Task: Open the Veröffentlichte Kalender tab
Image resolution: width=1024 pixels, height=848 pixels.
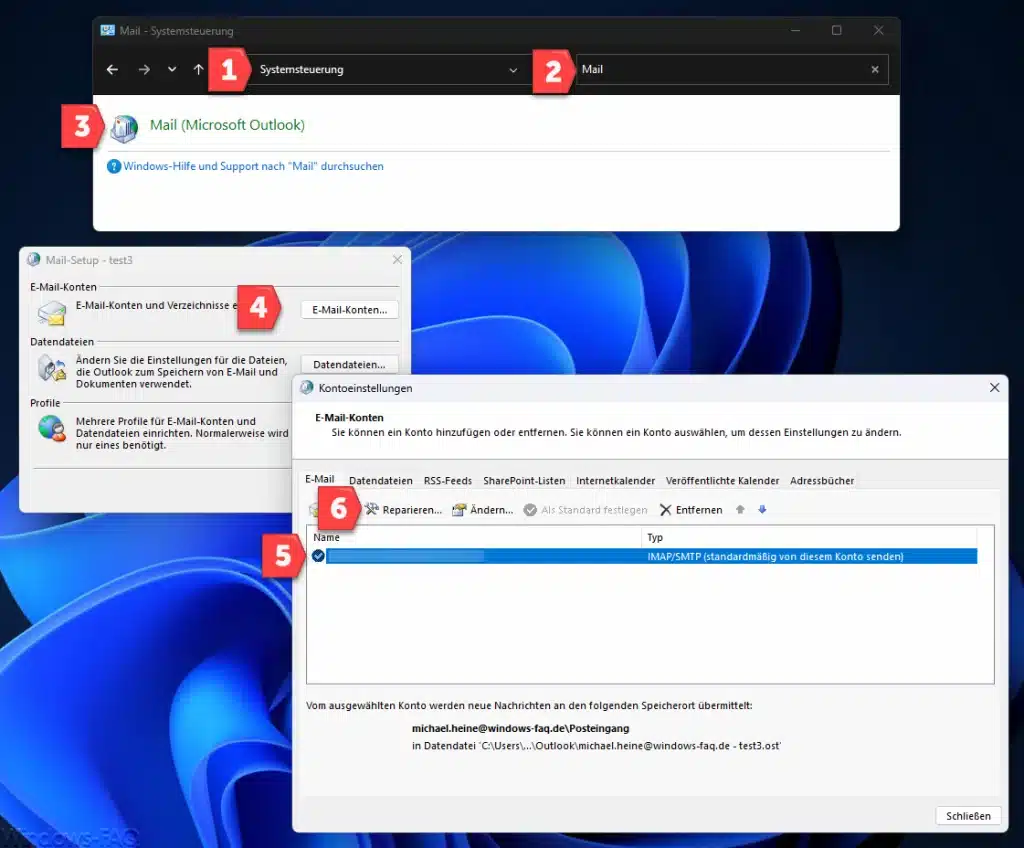Action: tap(722, 481)
